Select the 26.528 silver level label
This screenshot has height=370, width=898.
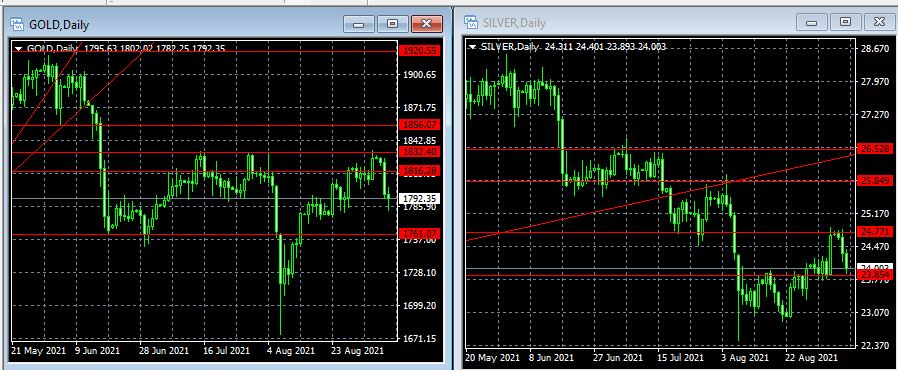(877, 149)
